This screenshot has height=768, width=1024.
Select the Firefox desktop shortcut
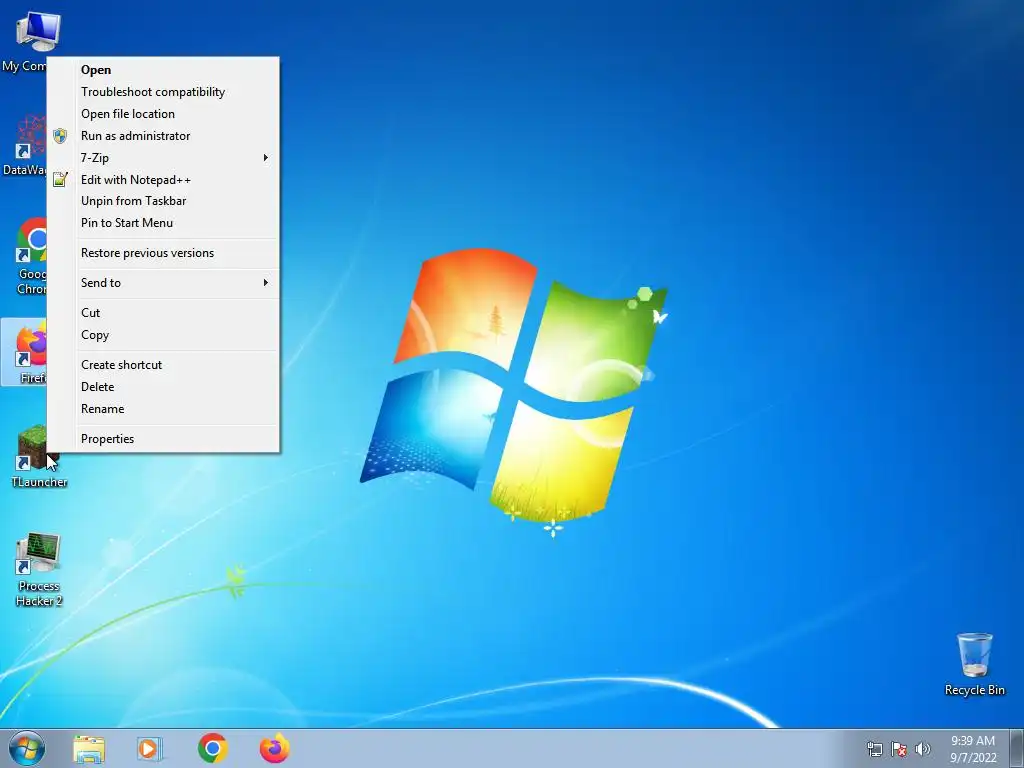tap(25, 353)
